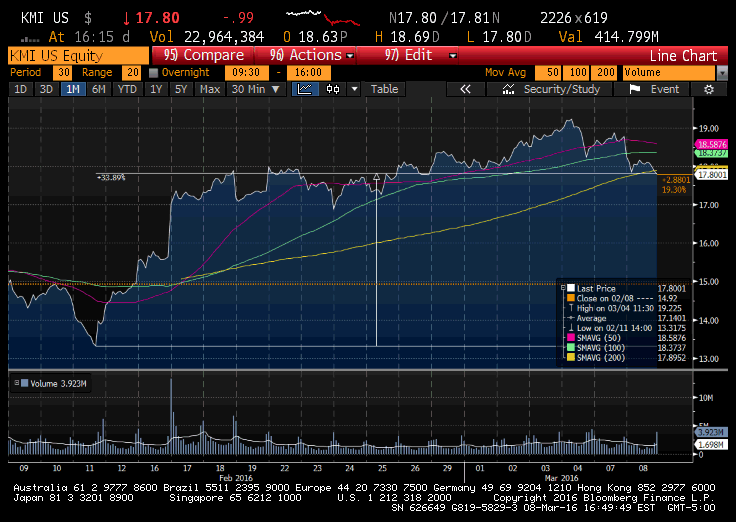The image size is (736, 522).
Task: Click the Last Price white swatch
Action: [571, 288]
